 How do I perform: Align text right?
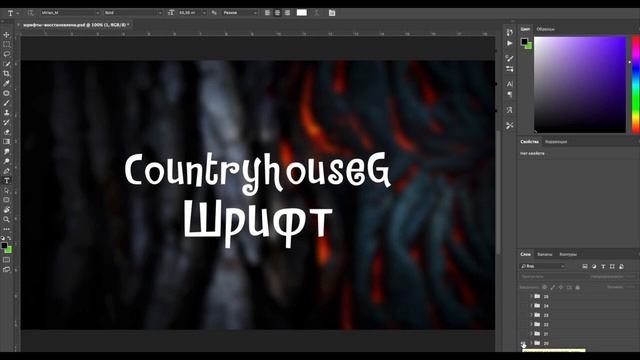point(287,13)
